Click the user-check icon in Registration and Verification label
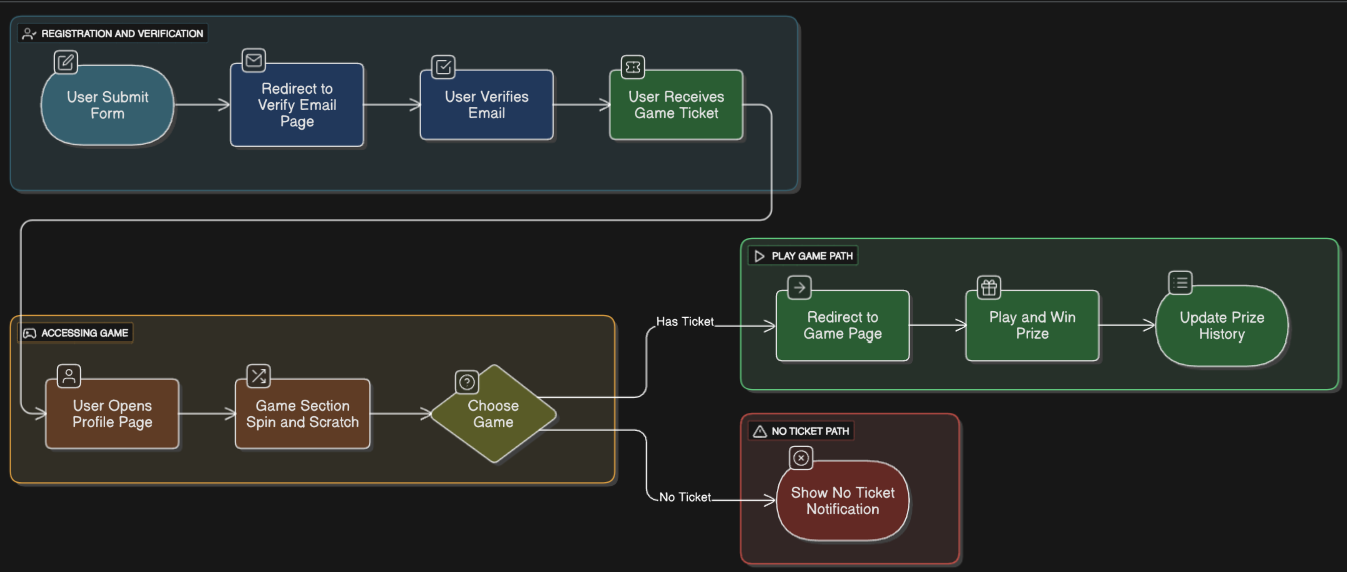Viewport: 1347px width, 572px height. pyautogui.click(x=29, y=33)
